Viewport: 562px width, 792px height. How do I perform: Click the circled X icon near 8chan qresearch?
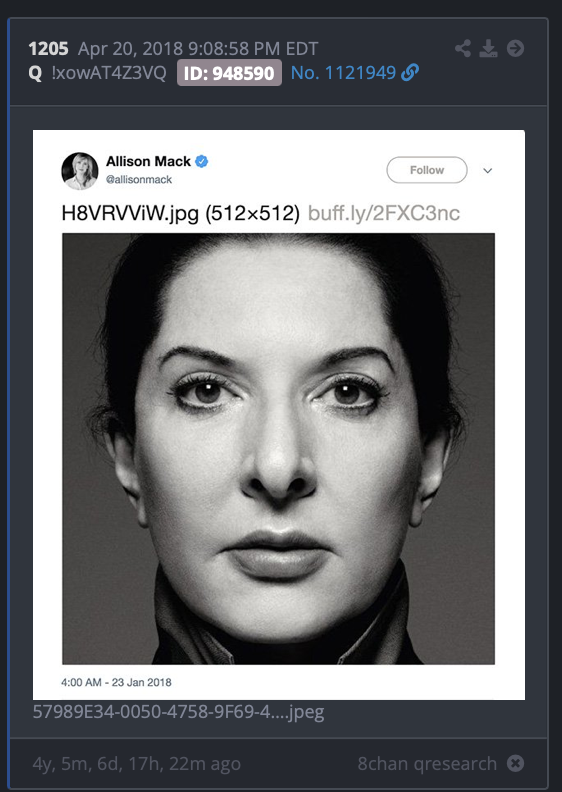point(515,763)
